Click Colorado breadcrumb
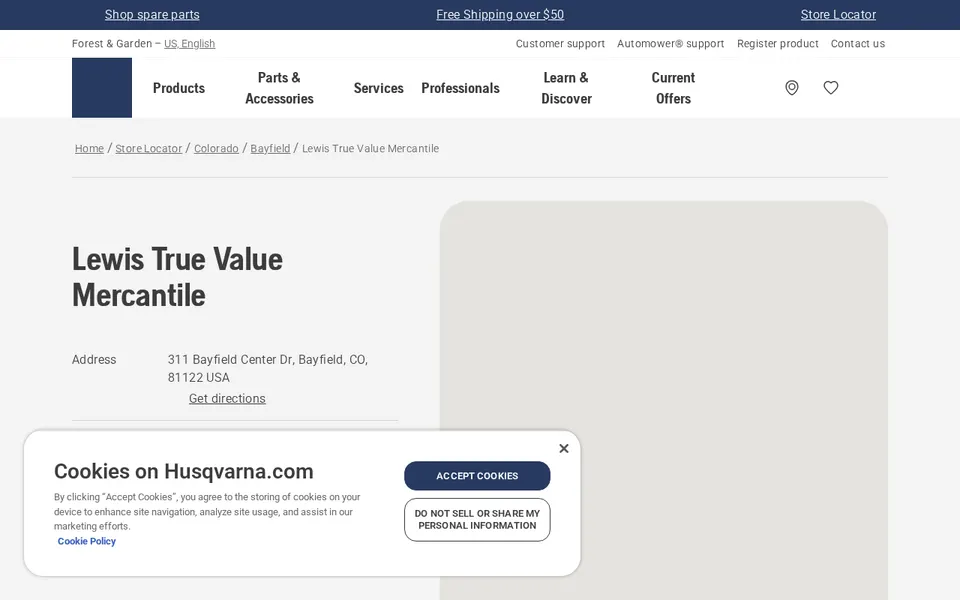The image size is (960, 600). point(216,148)
